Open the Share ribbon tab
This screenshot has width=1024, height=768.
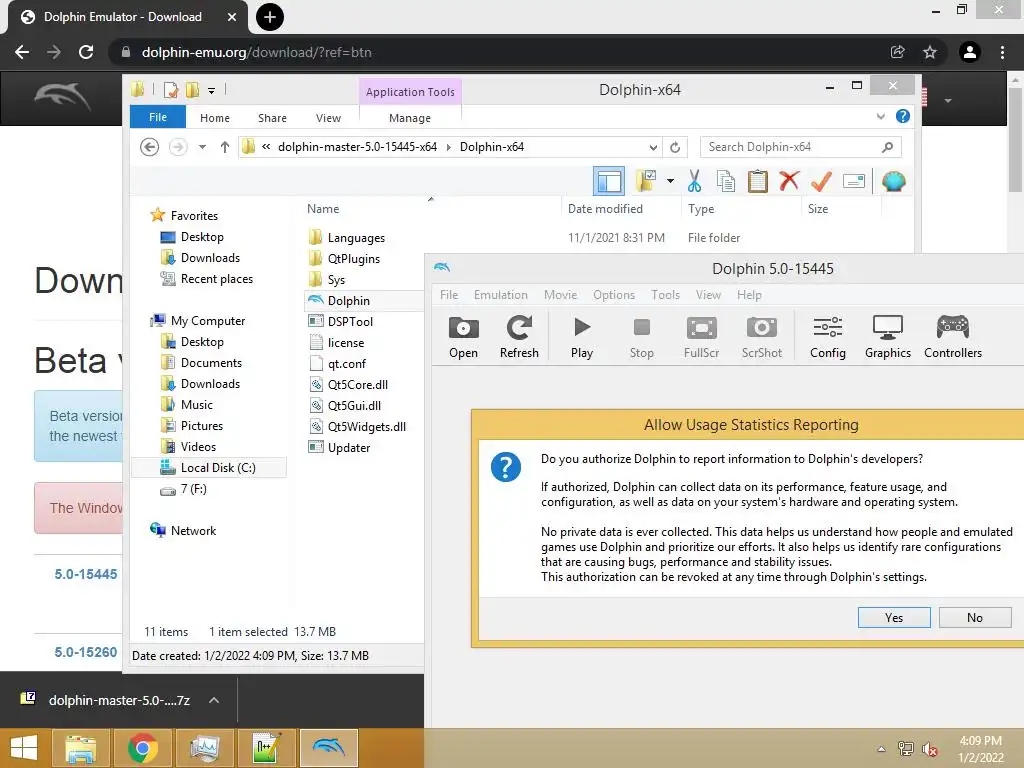click(x=272, y=118)
